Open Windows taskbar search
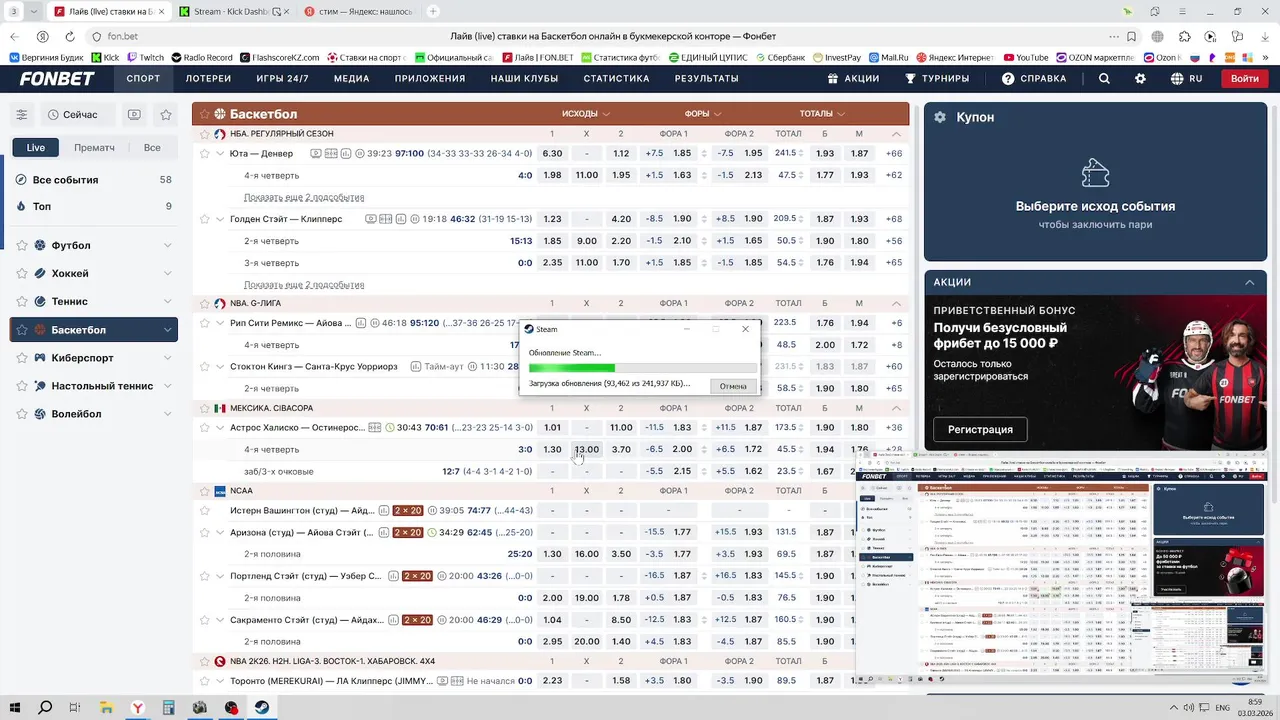Viewport: 1280px width, 720px height. (45, 708)
